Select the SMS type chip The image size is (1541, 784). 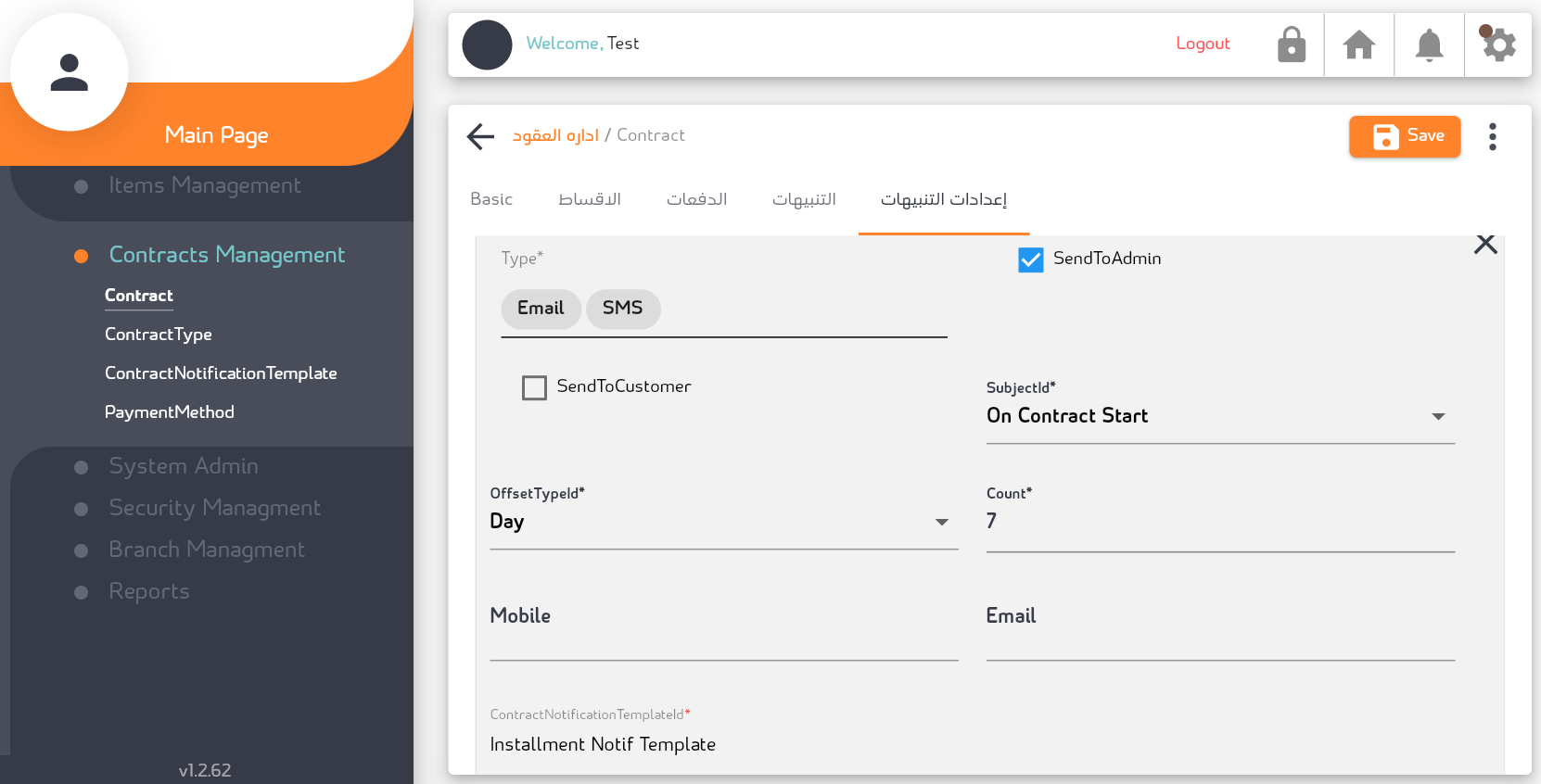622,309
